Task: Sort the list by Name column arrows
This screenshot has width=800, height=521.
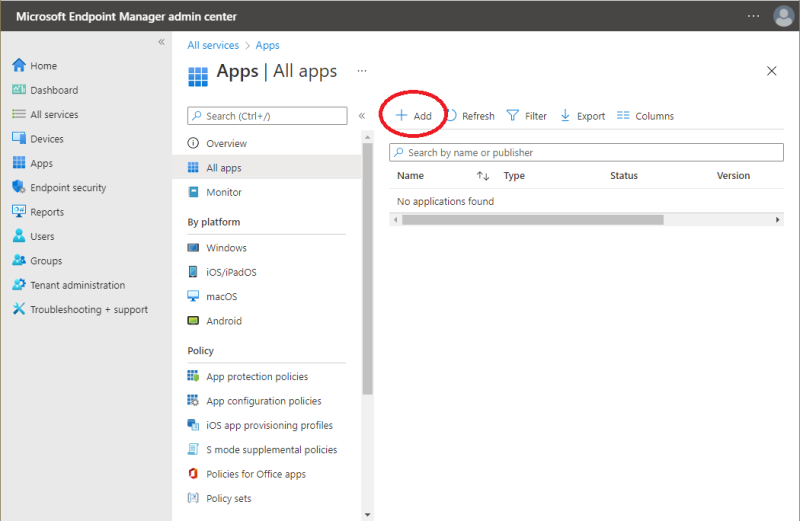Action: 483,176
